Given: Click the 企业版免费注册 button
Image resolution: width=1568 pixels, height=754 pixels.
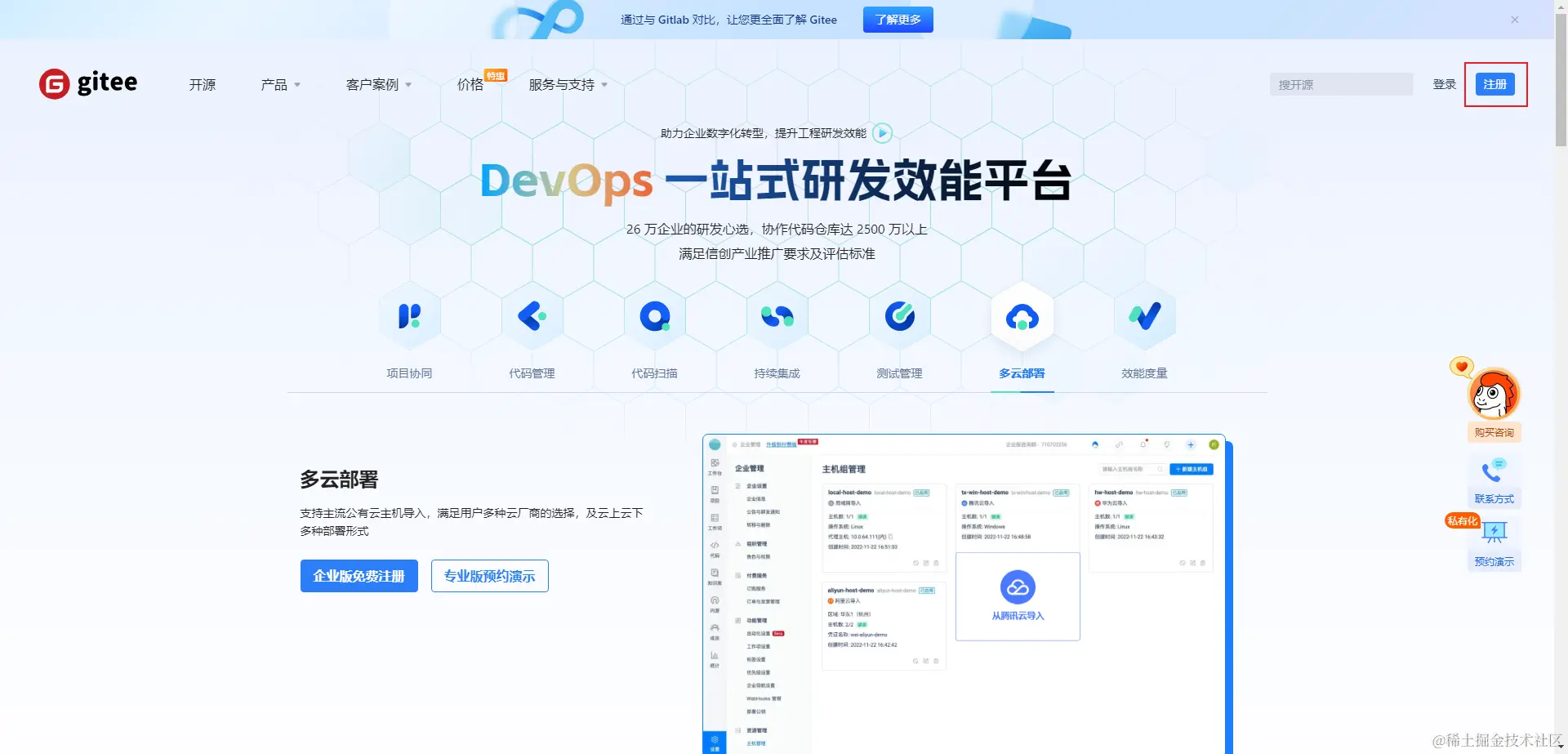Looking at the screenshot, I should [x=359, y=576].
